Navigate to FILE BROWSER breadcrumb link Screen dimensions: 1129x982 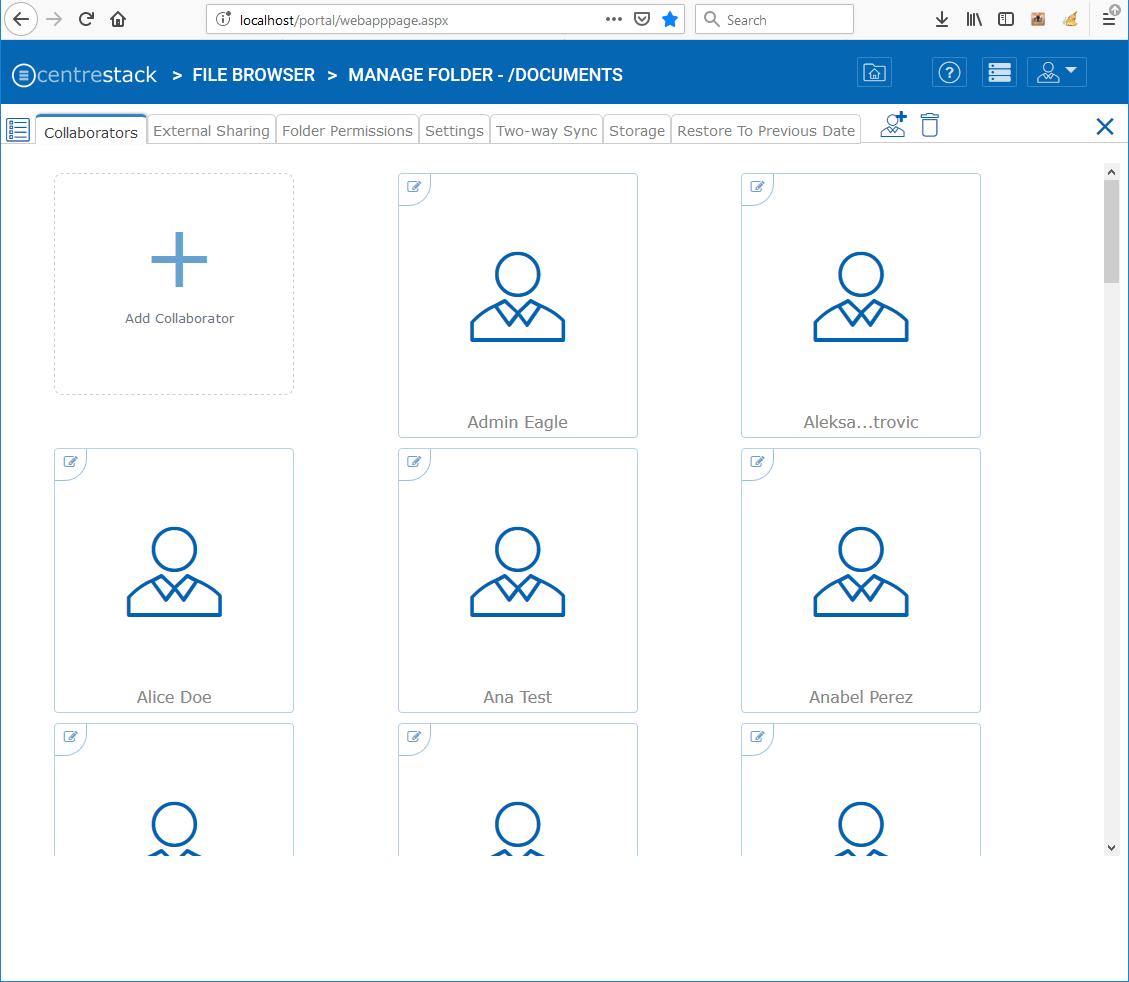click(x=253, y=75)
